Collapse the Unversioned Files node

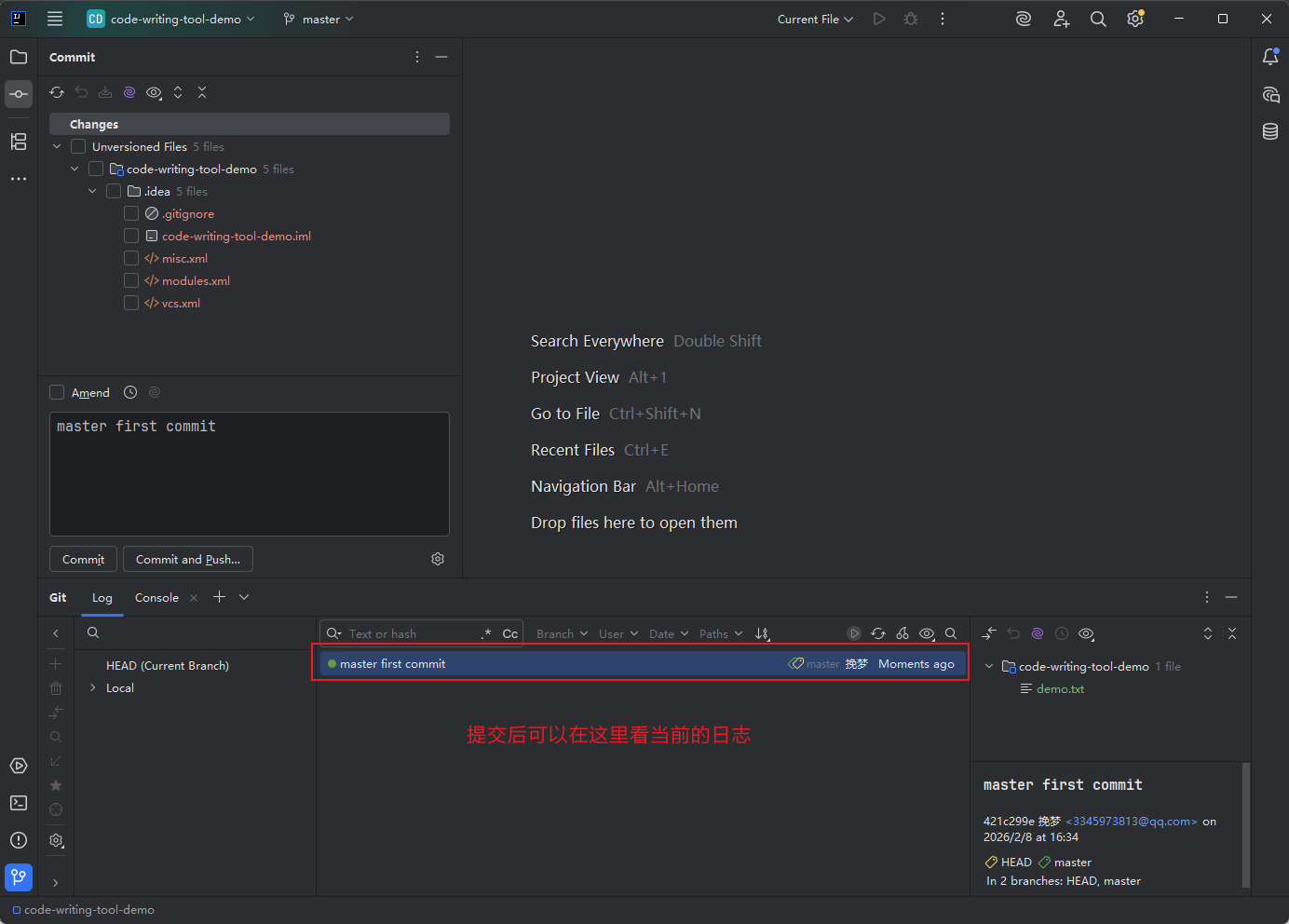click(x=57, y=146)
